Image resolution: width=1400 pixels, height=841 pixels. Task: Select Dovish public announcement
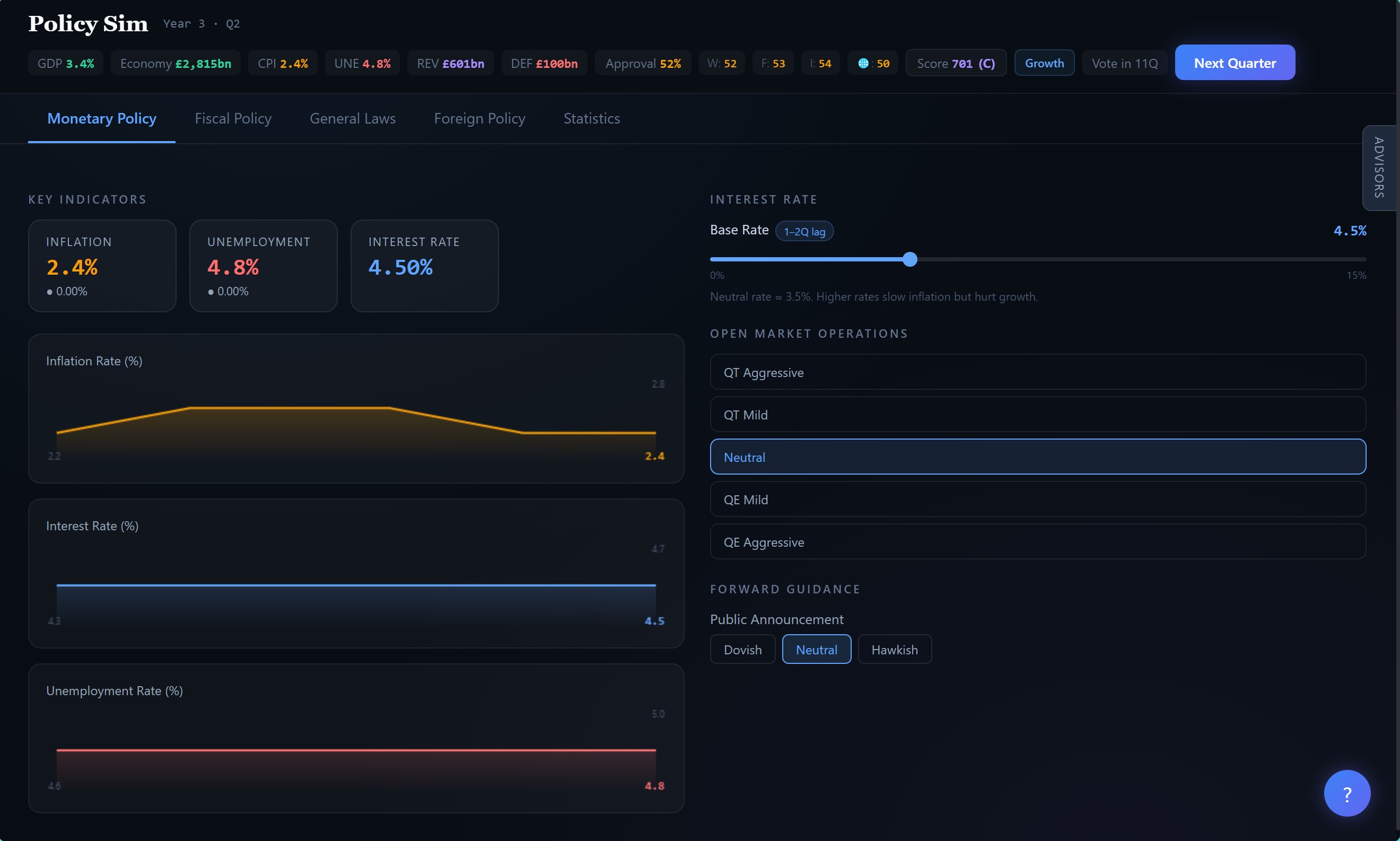pos(742,650)
